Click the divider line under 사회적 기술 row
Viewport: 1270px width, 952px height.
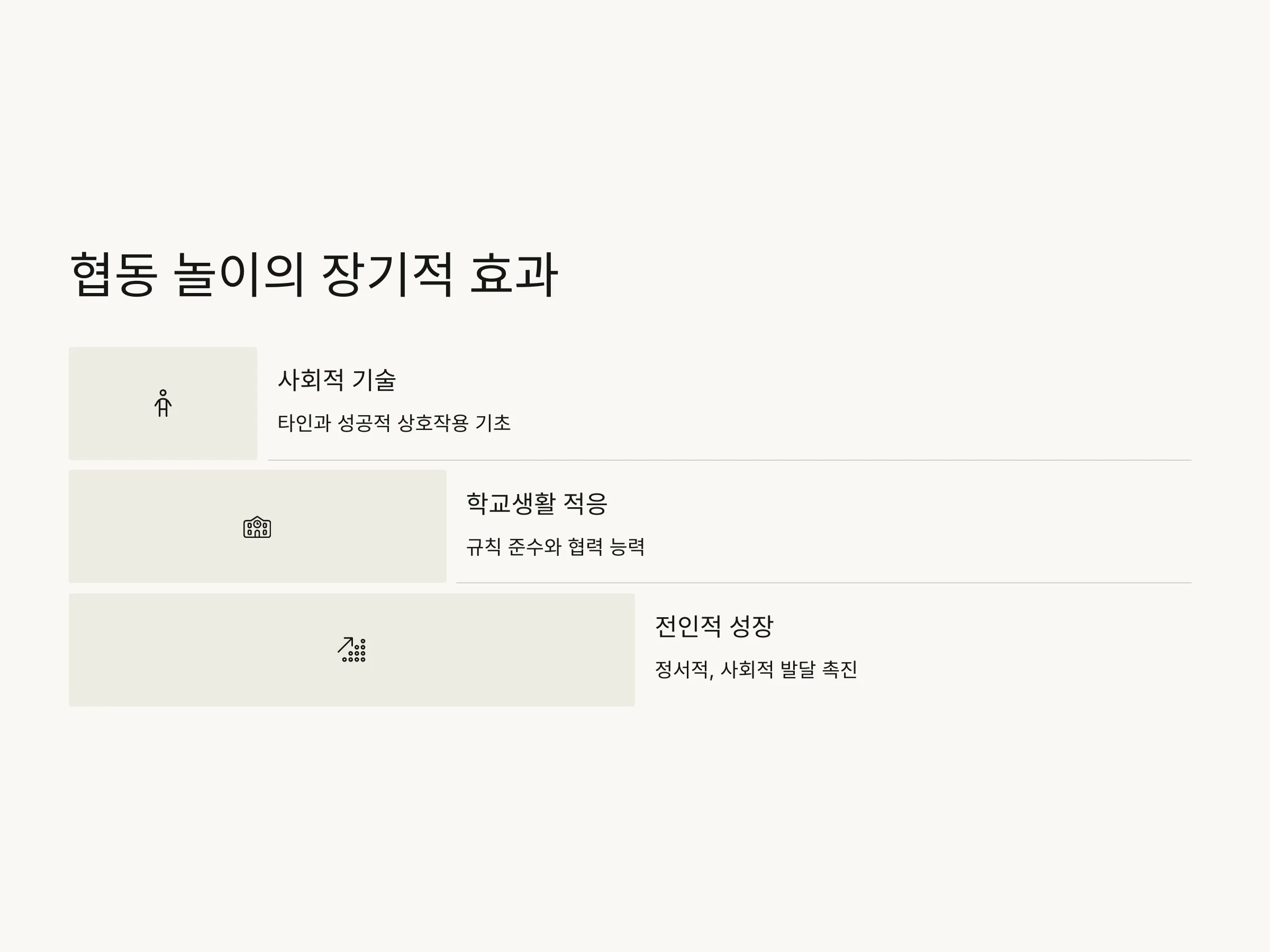click(729, 460)
